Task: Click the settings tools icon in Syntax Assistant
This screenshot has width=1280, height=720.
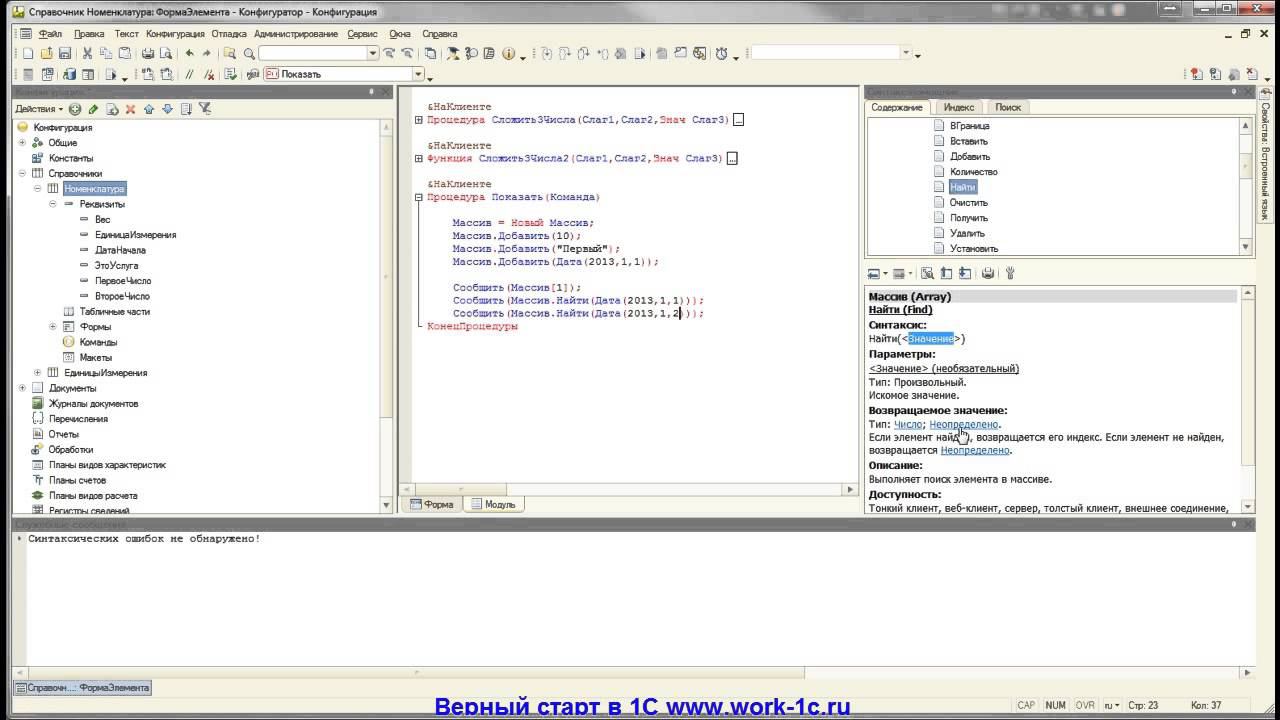Action: tap(1010, 273)
